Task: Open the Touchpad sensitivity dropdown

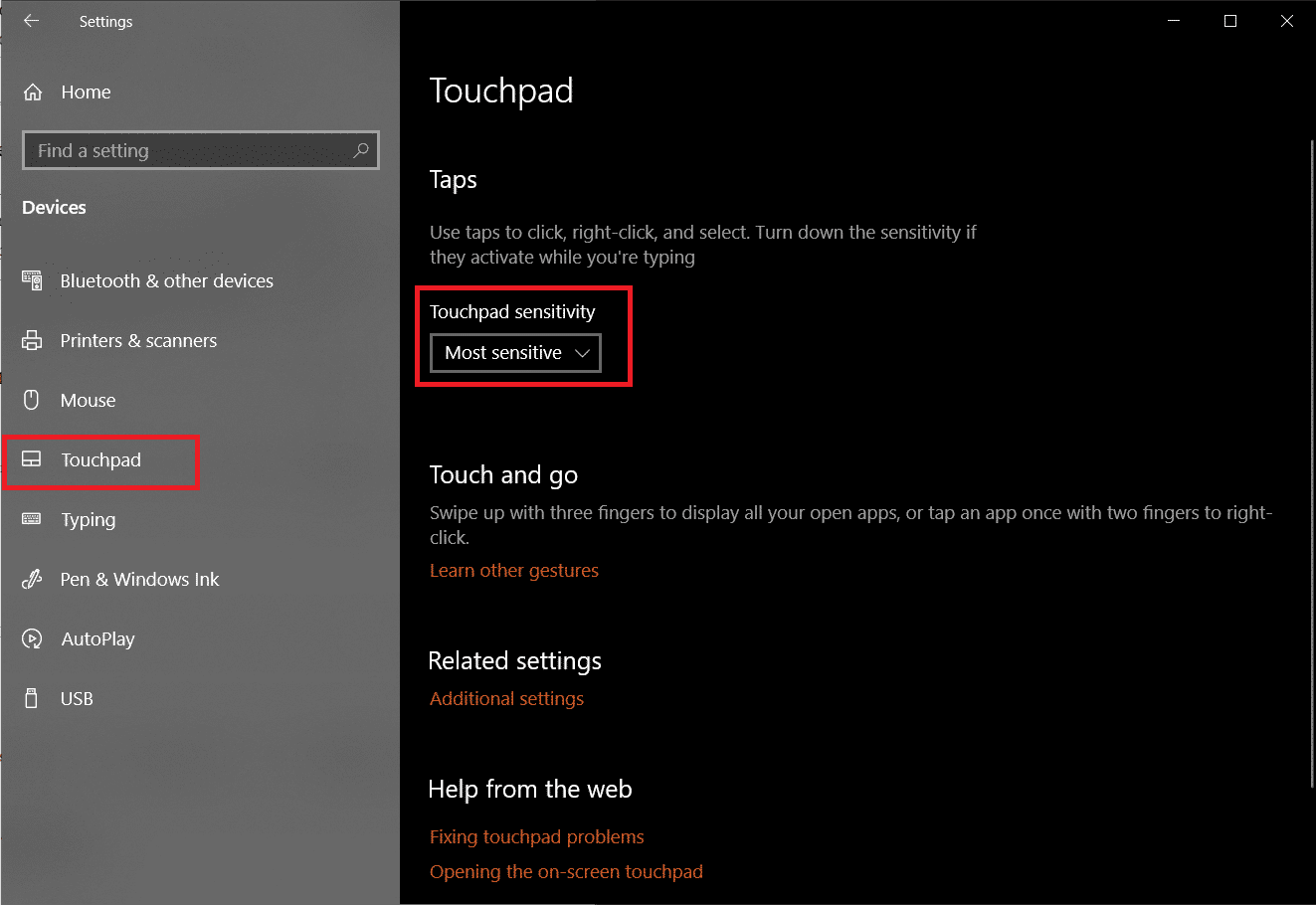Action: (x=515, y=353)
